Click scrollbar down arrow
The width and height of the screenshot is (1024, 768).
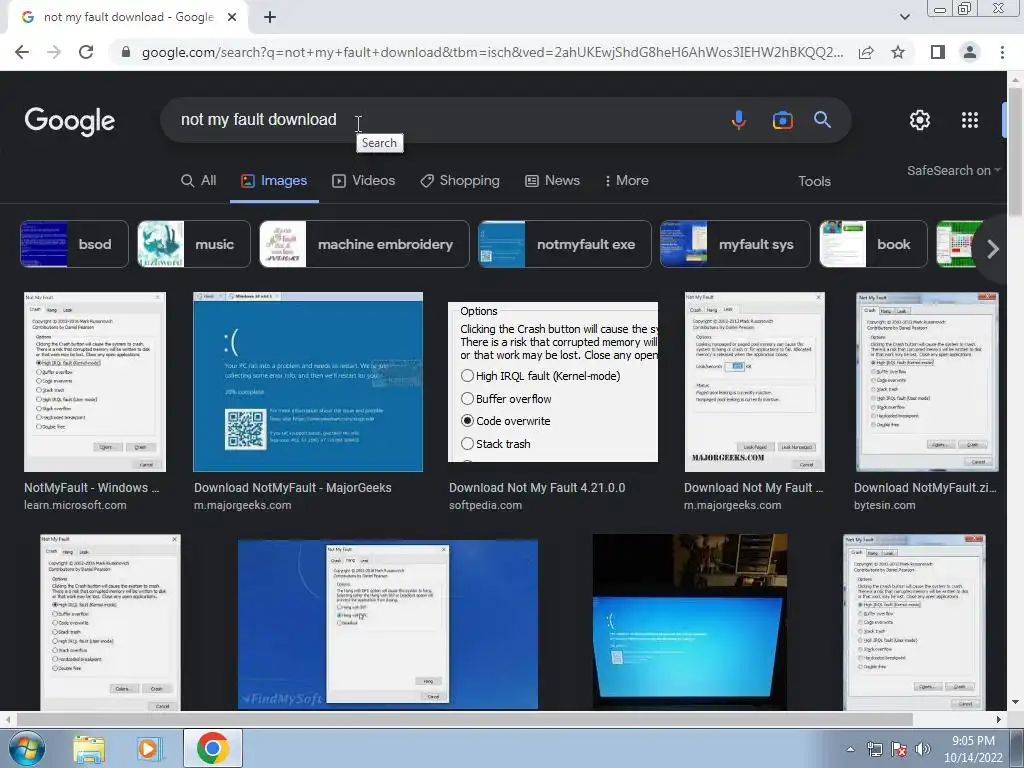1015,703
